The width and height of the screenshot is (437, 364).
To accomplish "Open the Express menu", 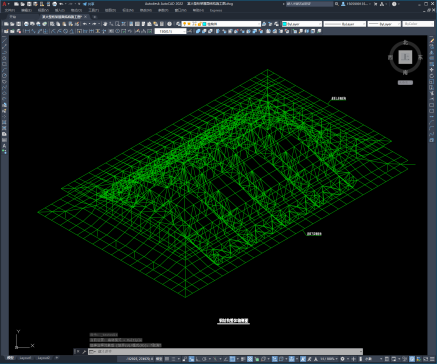I will [x=216, y=10].
